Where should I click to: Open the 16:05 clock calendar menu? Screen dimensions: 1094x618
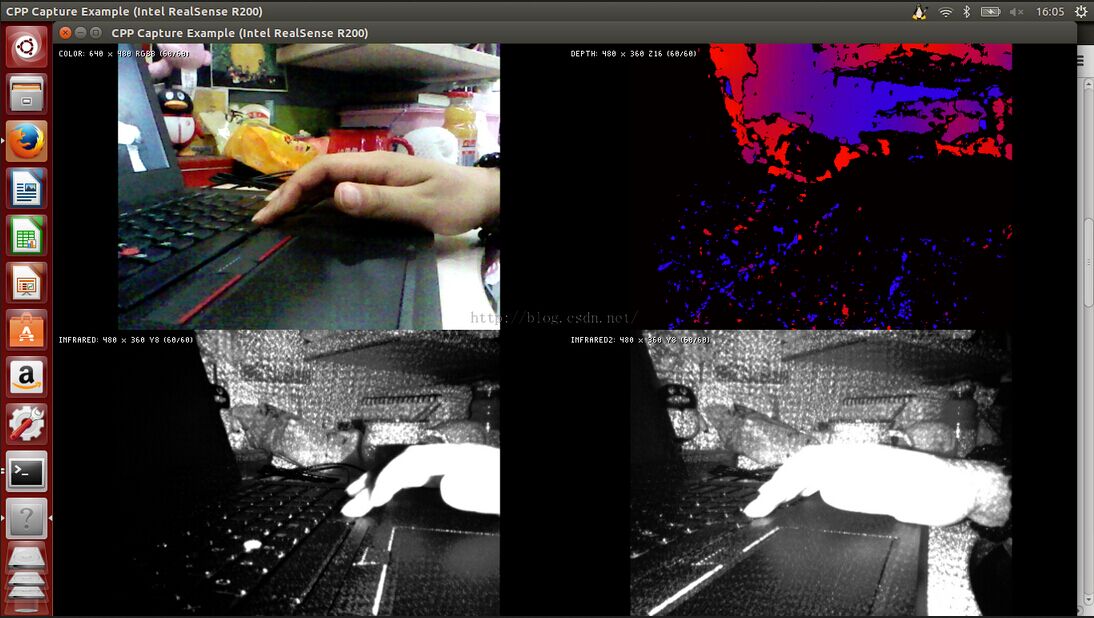click(x=1050, y=12)
